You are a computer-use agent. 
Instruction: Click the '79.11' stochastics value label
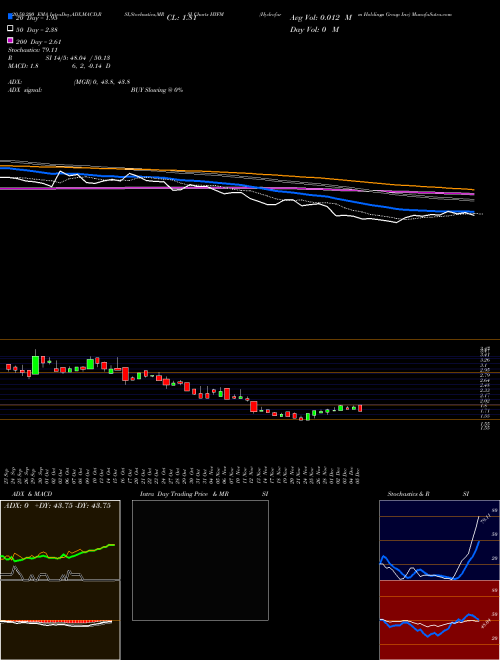pos(485,519)
